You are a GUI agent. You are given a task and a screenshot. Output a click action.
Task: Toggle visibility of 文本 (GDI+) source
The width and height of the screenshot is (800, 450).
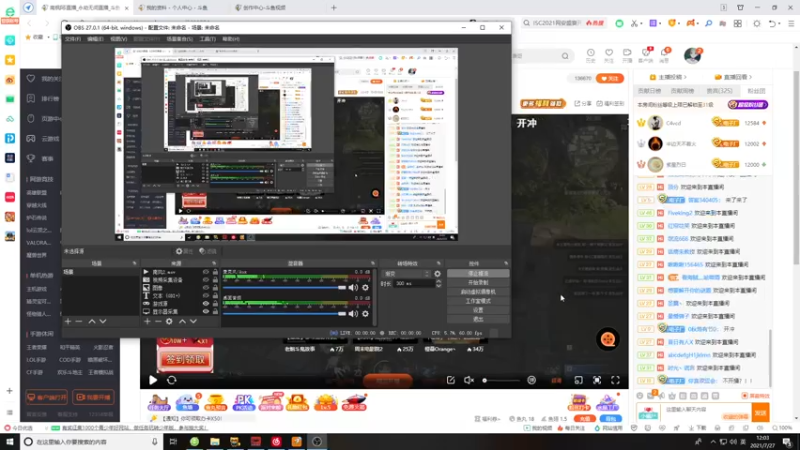206,296
